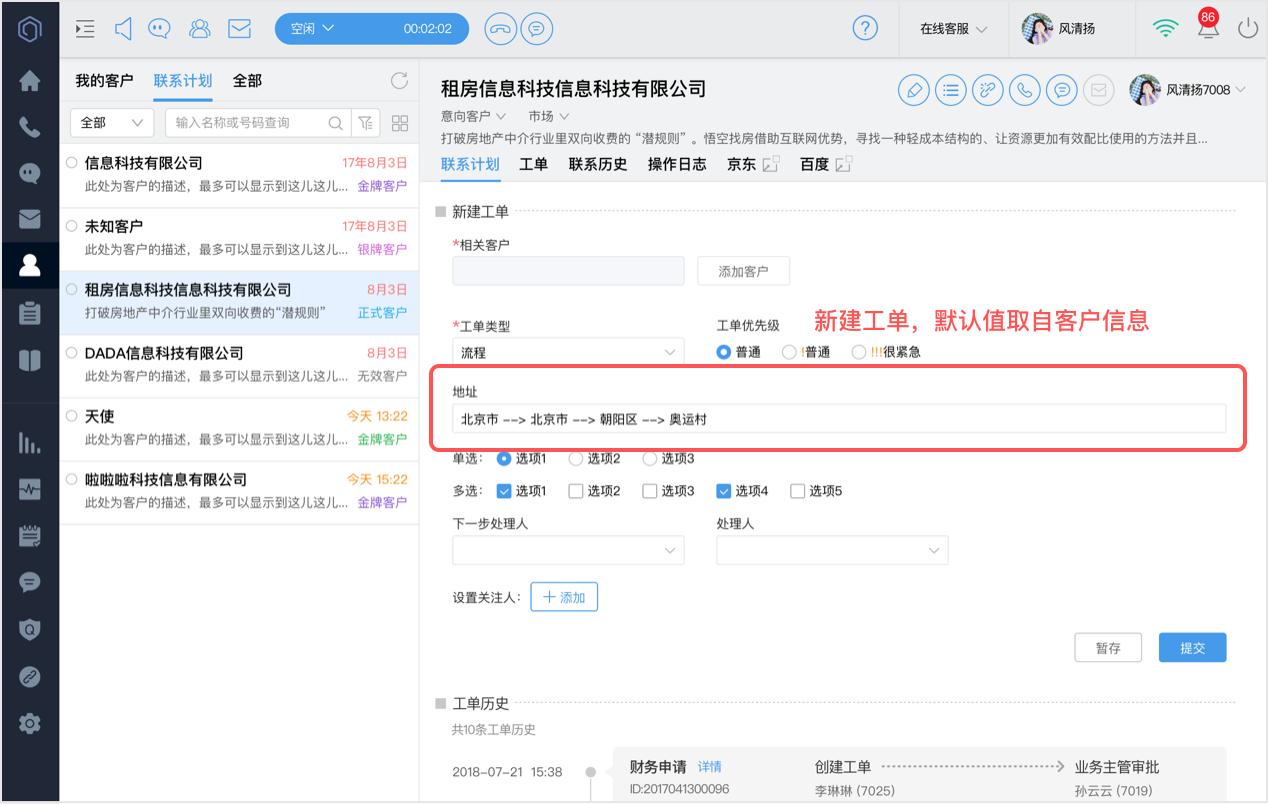The width and height of the screenshot is (1268, 804).
Task: Select the 普通 priority radio with blue dot
Action: (724, 352)
